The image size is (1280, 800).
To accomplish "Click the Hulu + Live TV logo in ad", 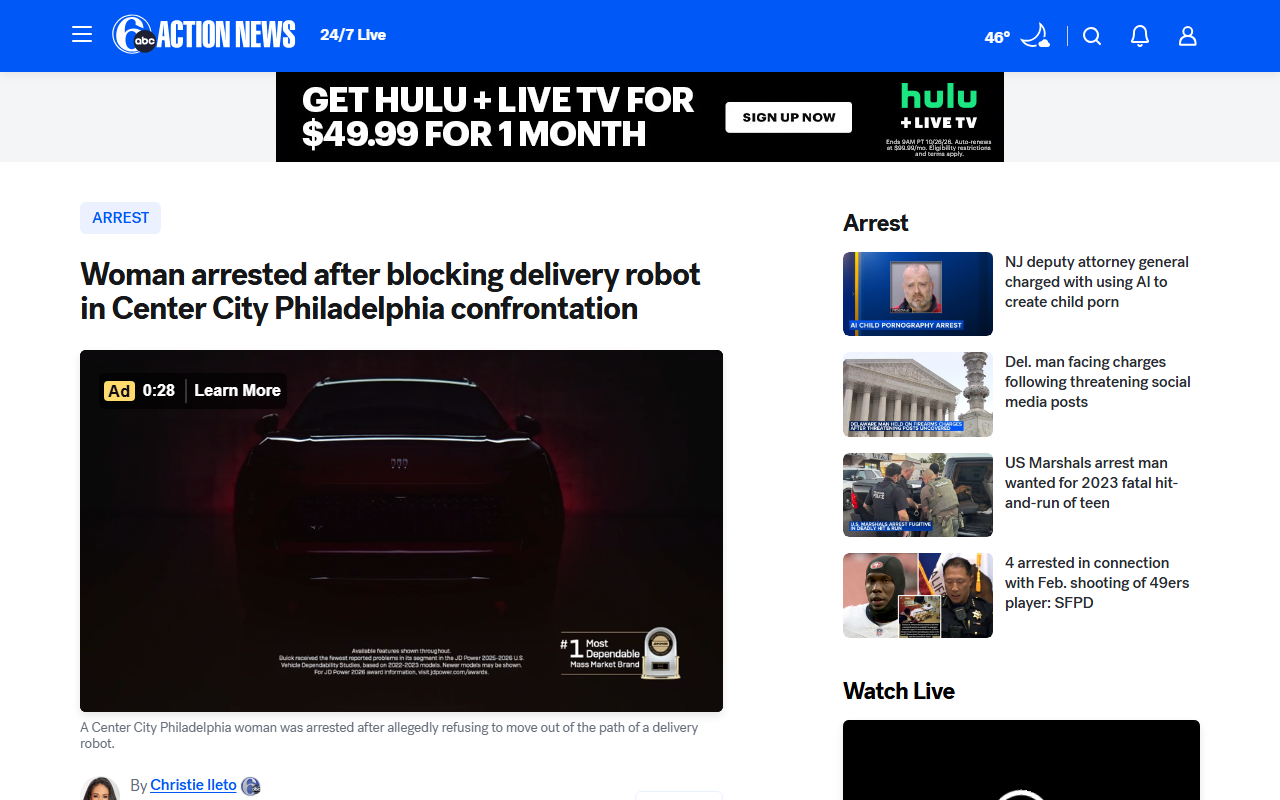I will (x=938, y=106).
